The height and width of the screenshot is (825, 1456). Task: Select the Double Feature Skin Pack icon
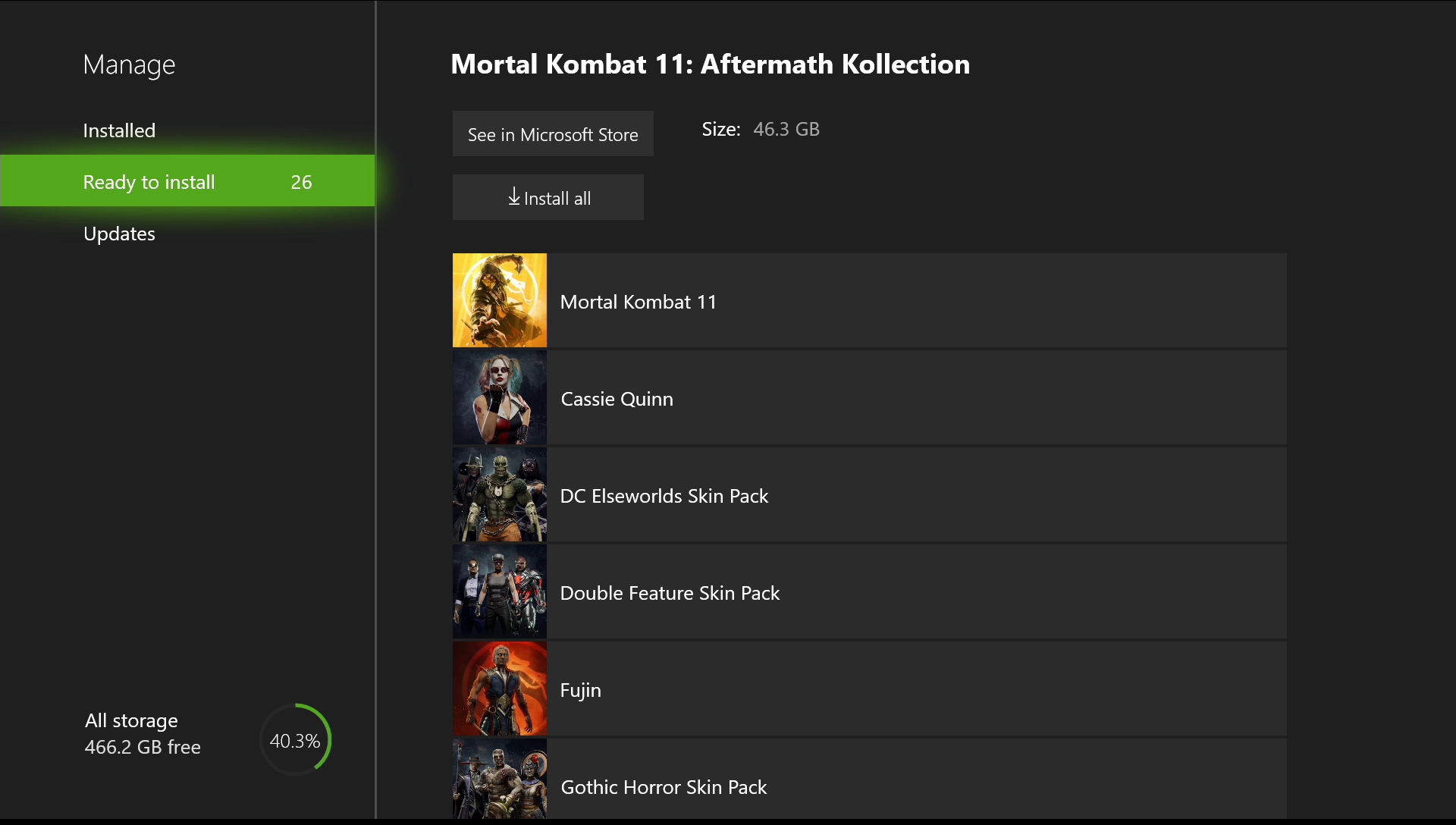(498, 591)
